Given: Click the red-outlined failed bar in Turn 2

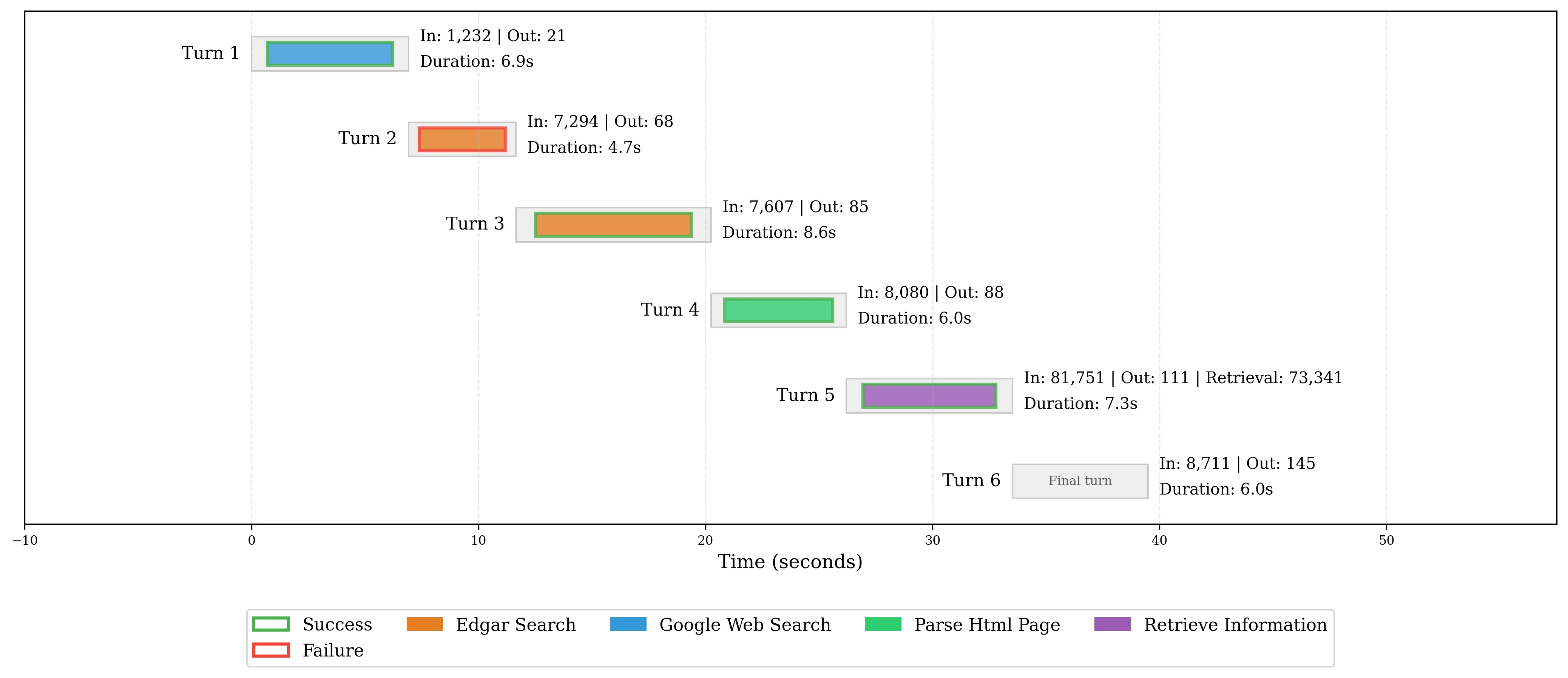Looking at the screenshot, I should [x=462, y=139].
